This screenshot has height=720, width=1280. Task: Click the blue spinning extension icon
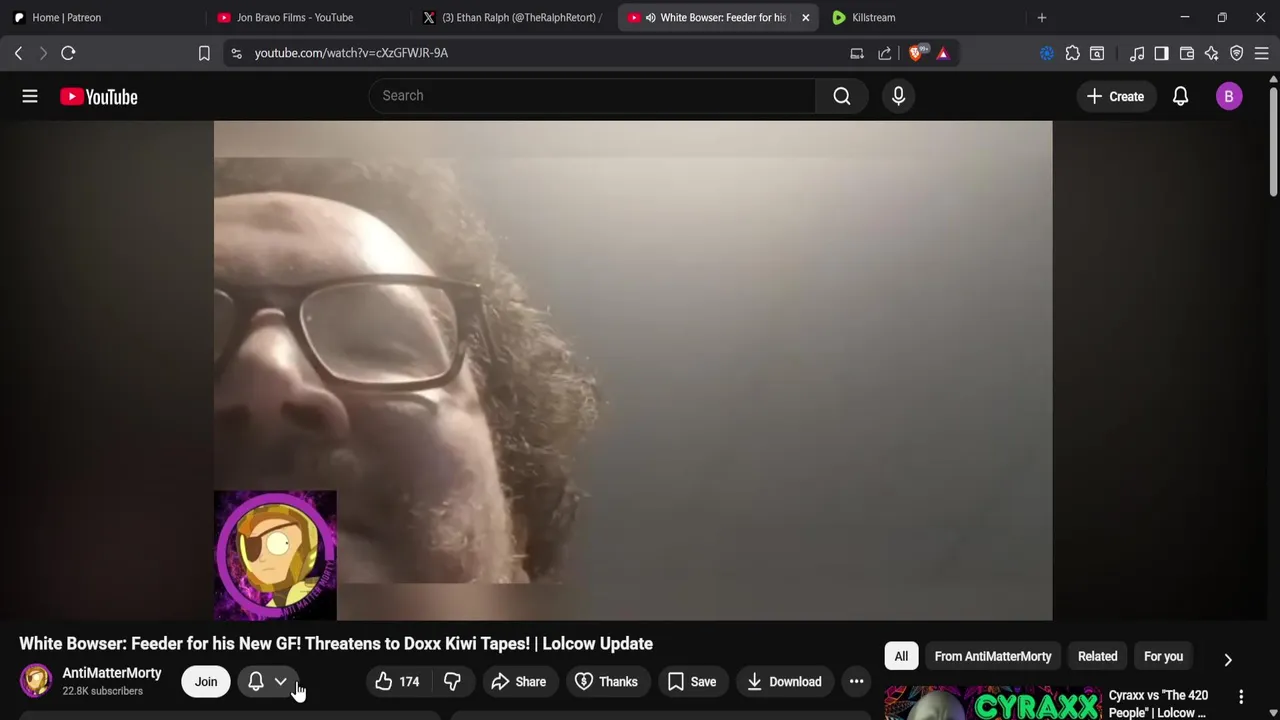1047,53
